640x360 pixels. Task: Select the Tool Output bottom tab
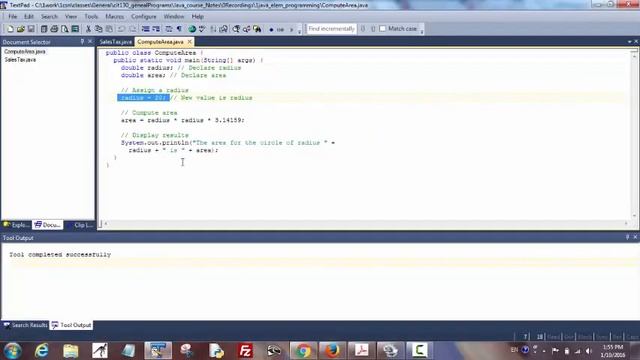point(71,325)
